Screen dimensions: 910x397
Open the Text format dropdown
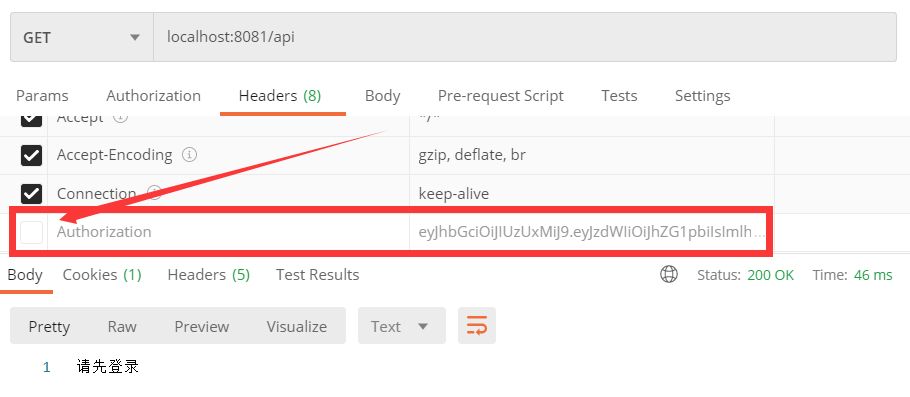coord(402,326)
